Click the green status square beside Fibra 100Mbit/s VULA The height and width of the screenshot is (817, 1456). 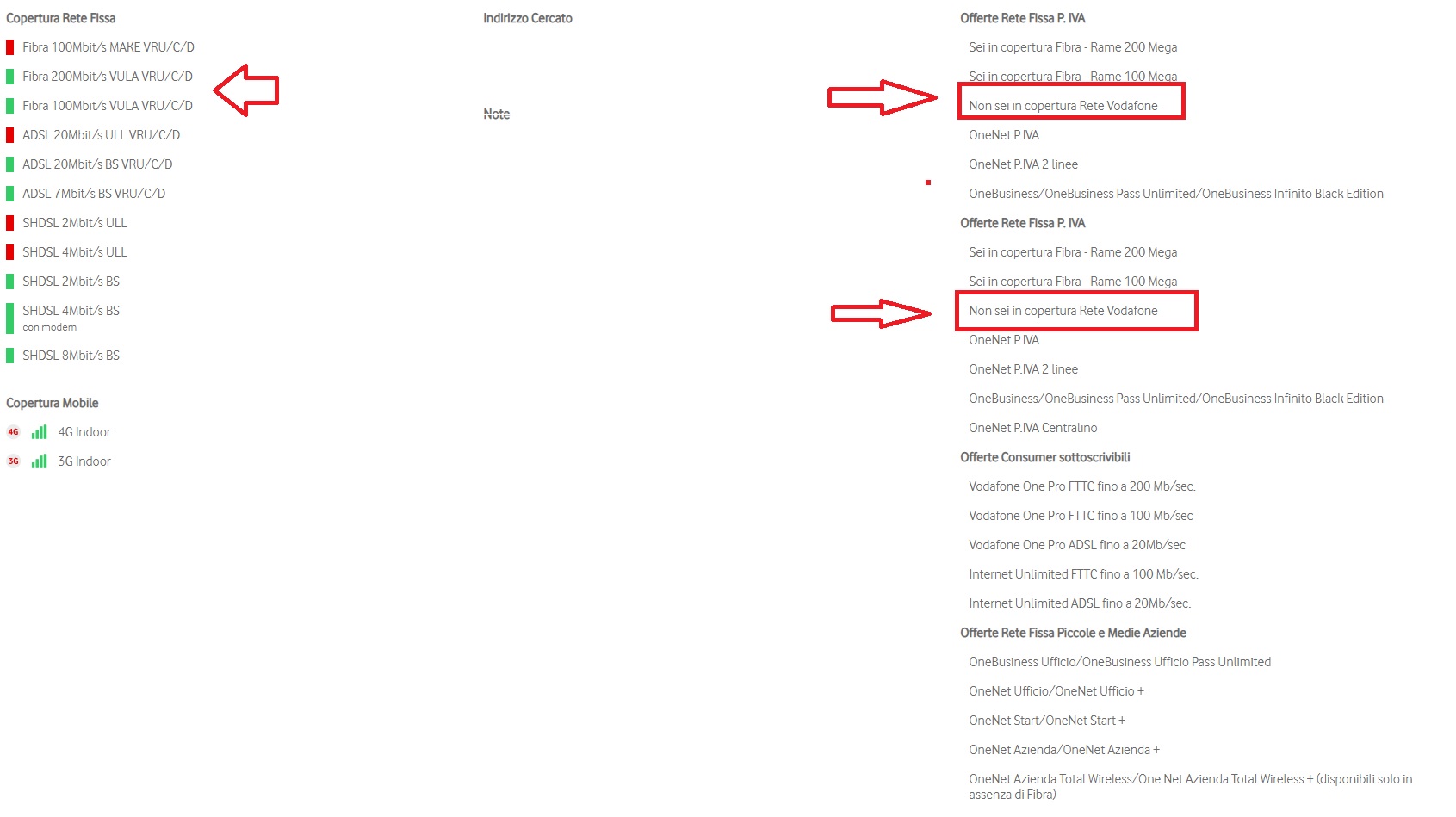pyautogui.click(x=10, y=106)
